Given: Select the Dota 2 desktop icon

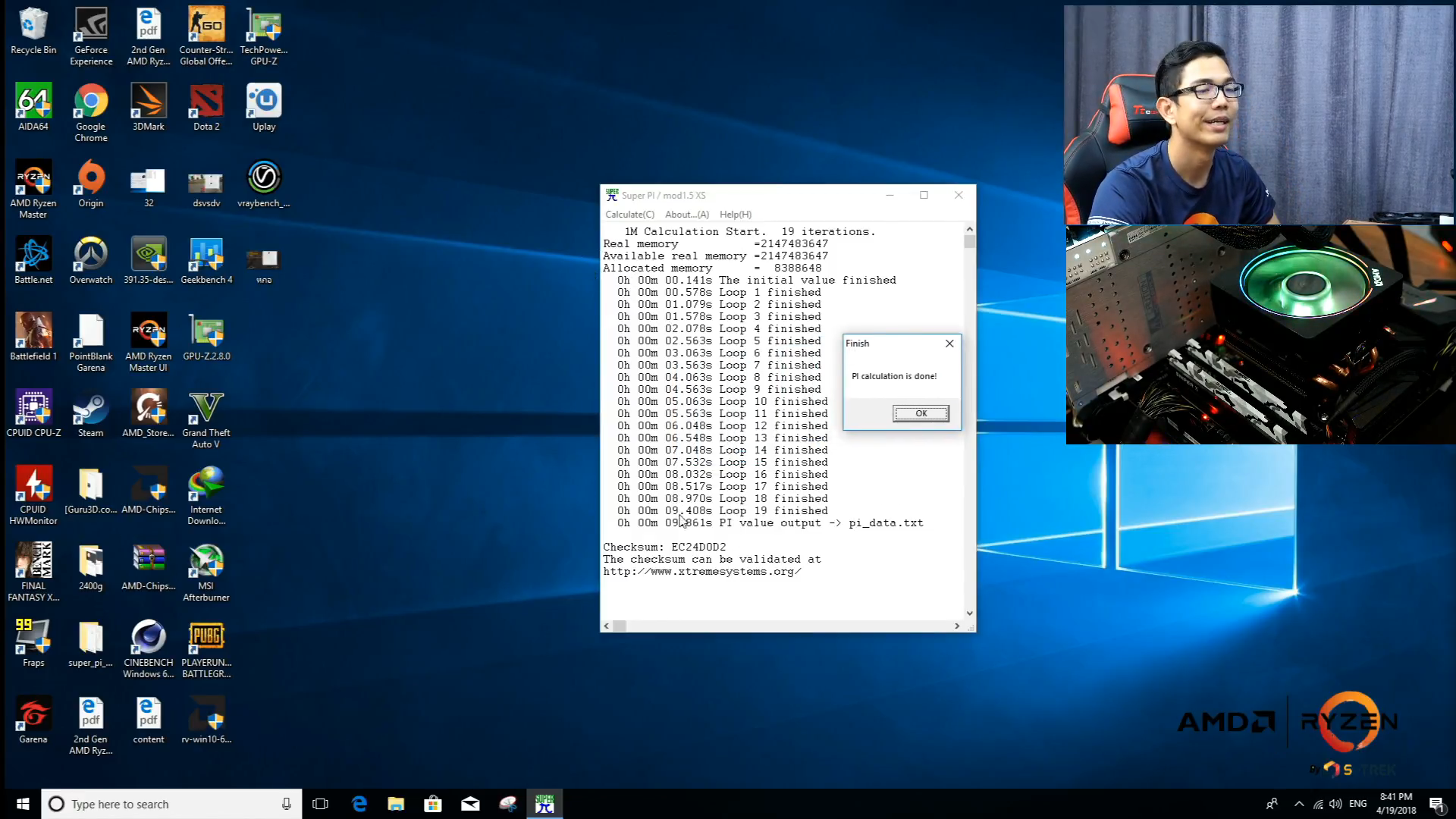Looking at the screenshot, I should pyautogui.click(x=206, y=108).
